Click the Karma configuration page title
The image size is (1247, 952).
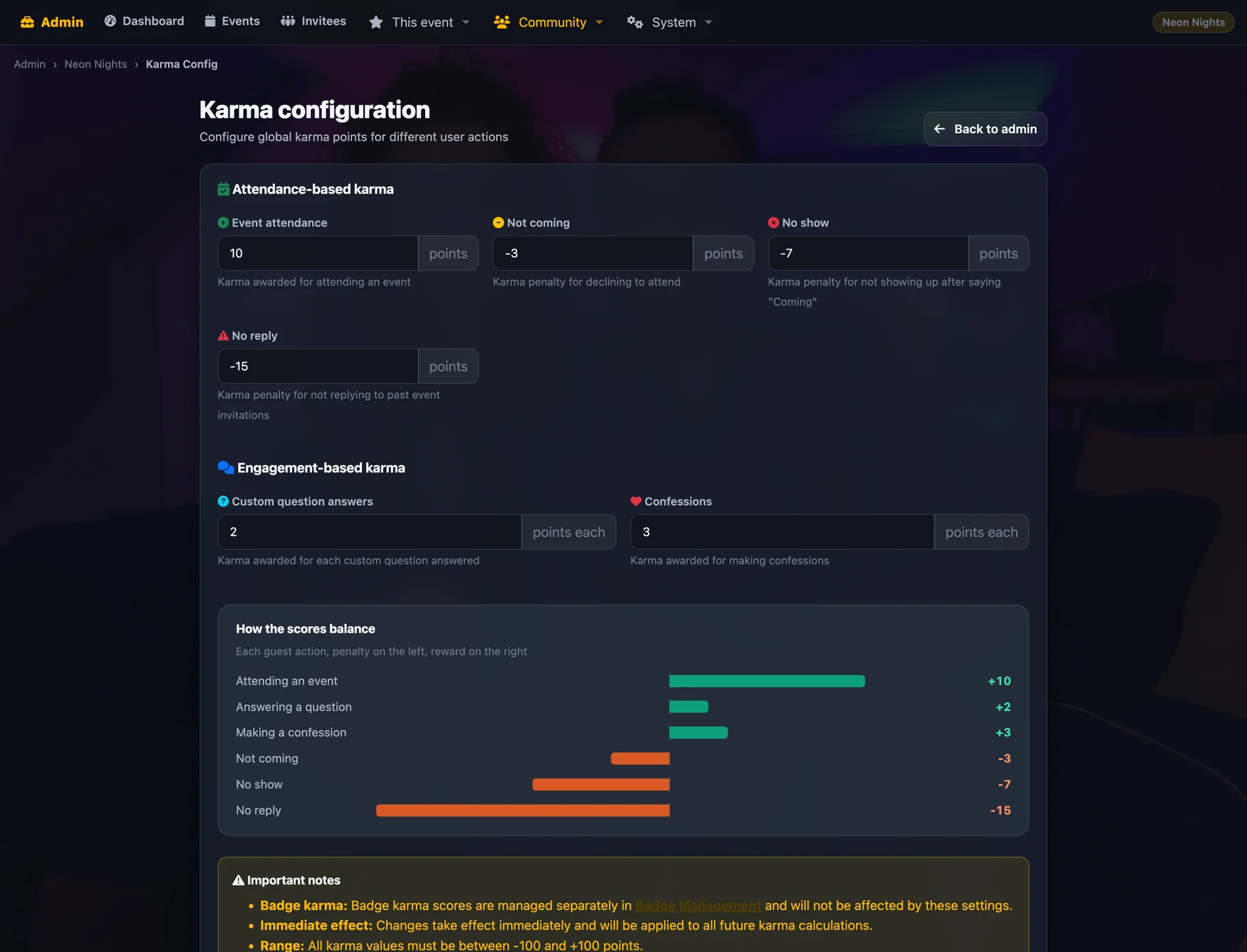click(315, 110)
